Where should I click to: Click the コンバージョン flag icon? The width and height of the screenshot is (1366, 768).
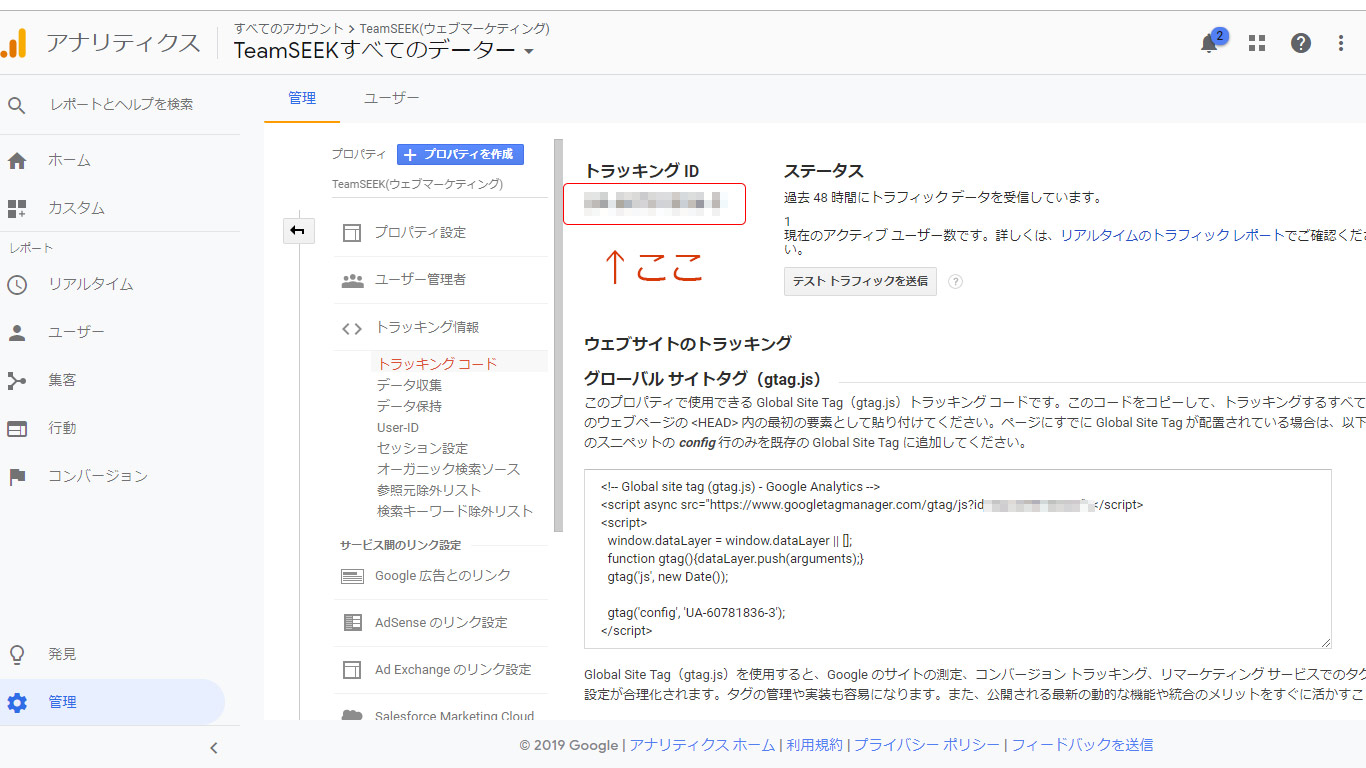tap(17, 476)
